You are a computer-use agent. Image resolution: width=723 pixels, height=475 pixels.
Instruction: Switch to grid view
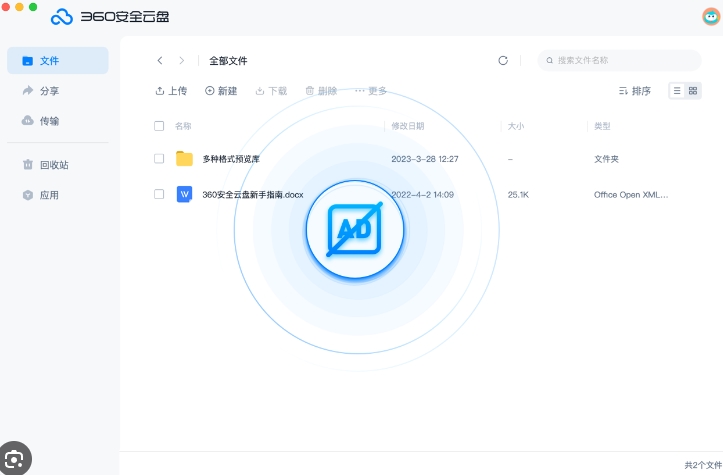tap(693, 91)
